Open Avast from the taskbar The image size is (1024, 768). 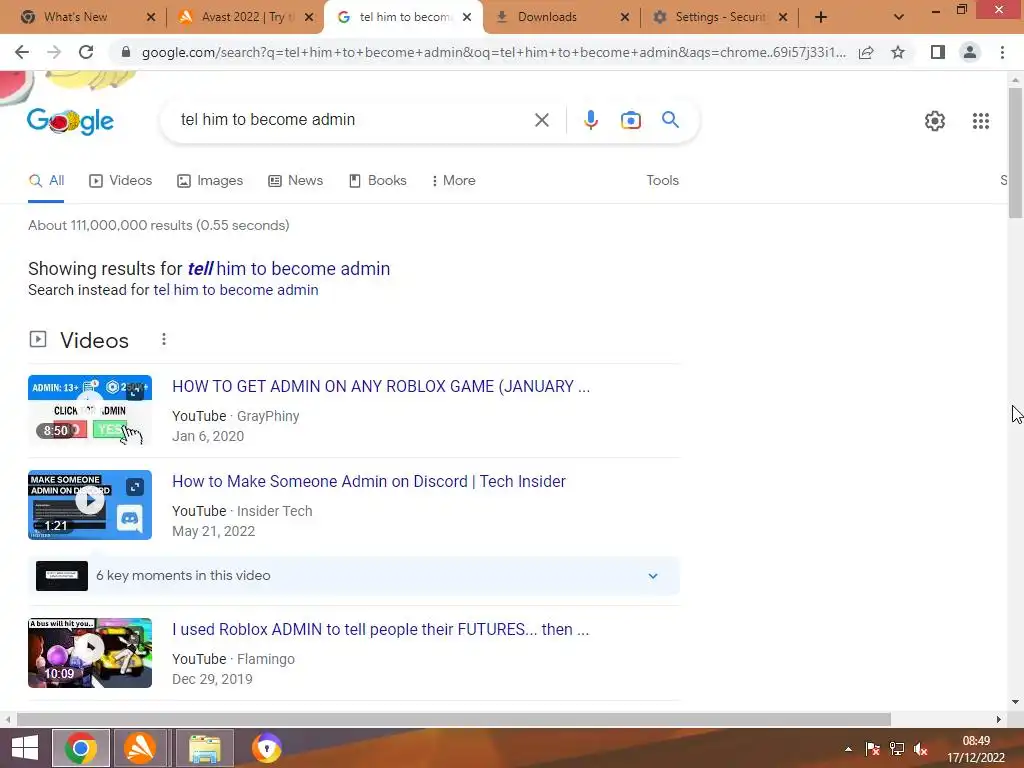[140, 748]
